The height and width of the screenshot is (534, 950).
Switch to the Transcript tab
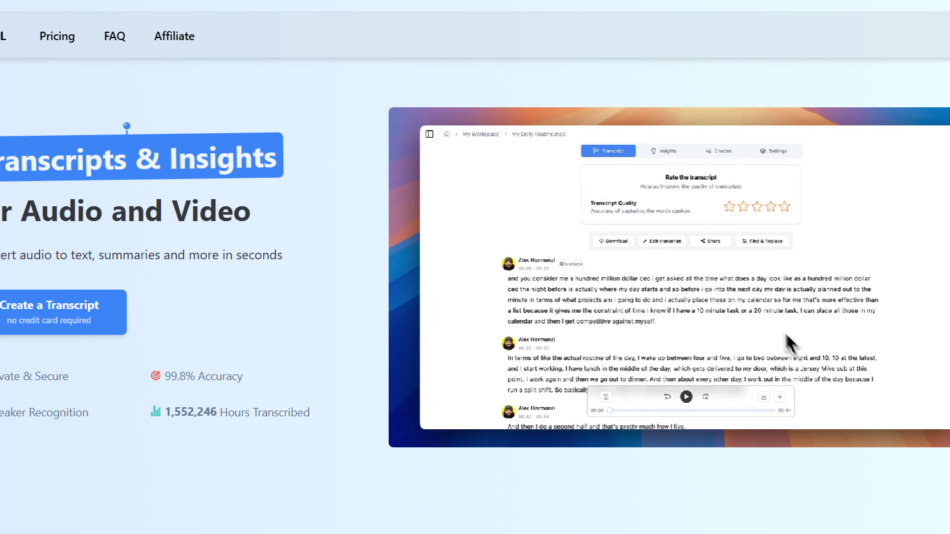point(608,151)
